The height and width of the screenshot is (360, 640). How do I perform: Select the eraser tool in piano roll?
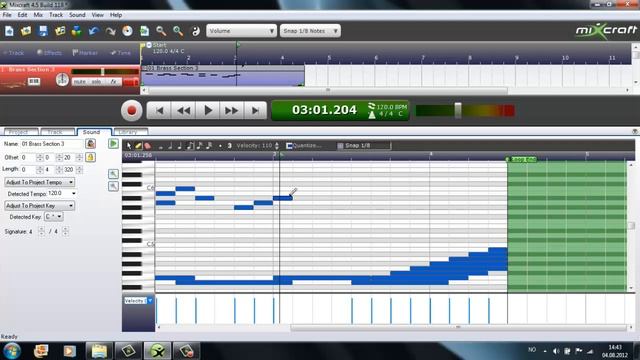(147, 146)
